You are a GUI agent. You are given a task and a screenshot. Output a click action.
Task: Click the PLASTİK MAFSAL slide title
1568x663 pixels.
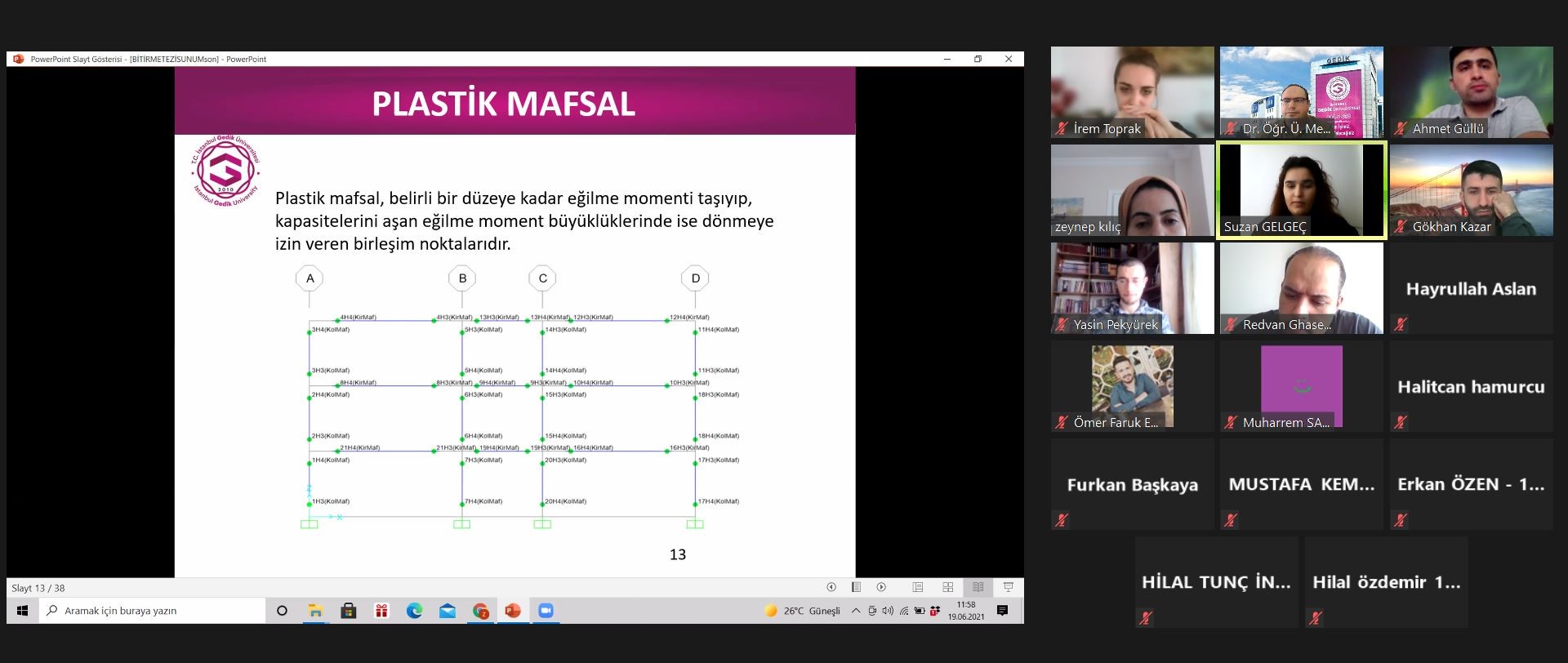point(504,104)
